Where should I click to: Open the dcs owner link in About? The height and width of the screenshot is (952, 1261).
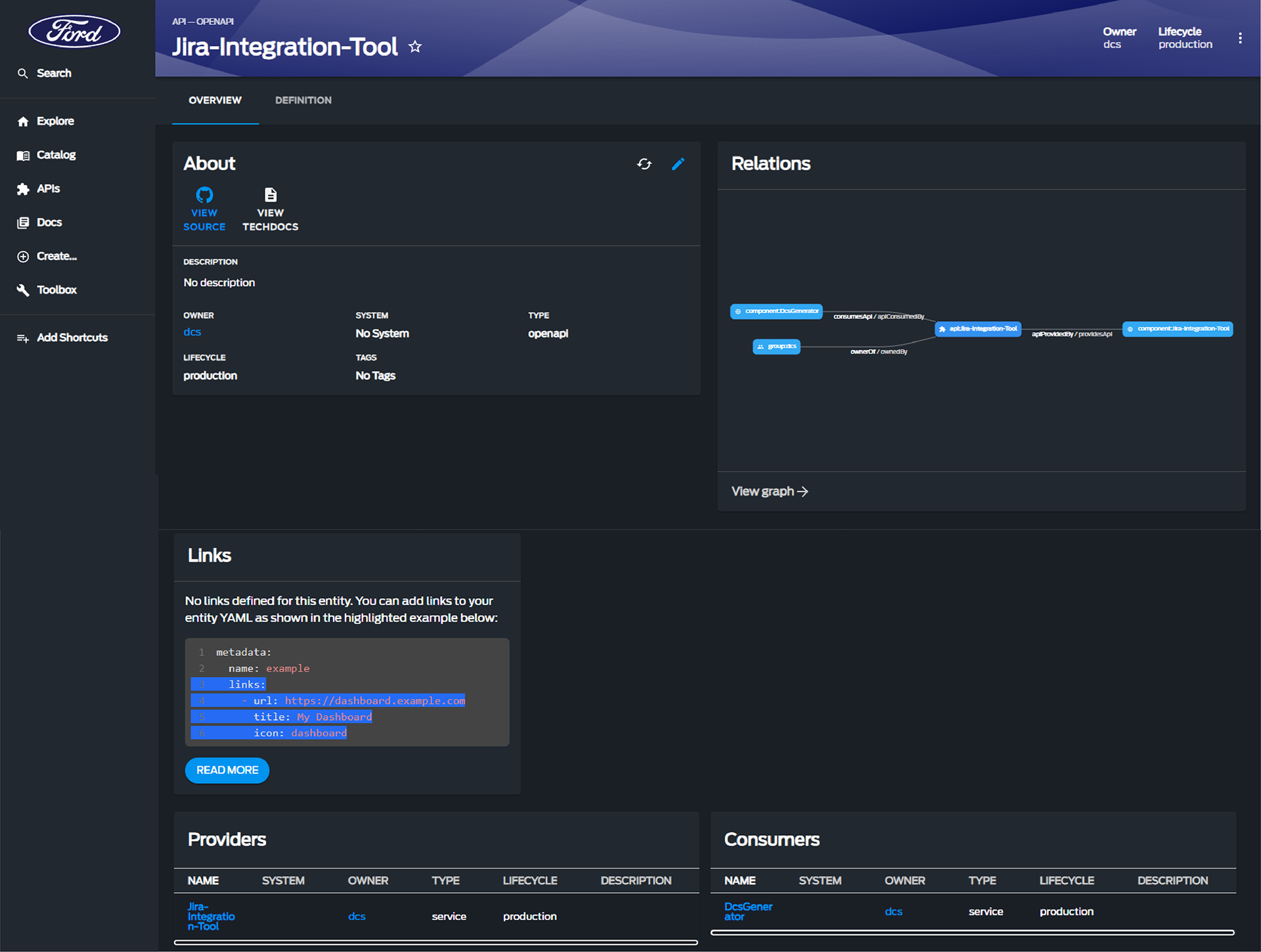[192, 332]
